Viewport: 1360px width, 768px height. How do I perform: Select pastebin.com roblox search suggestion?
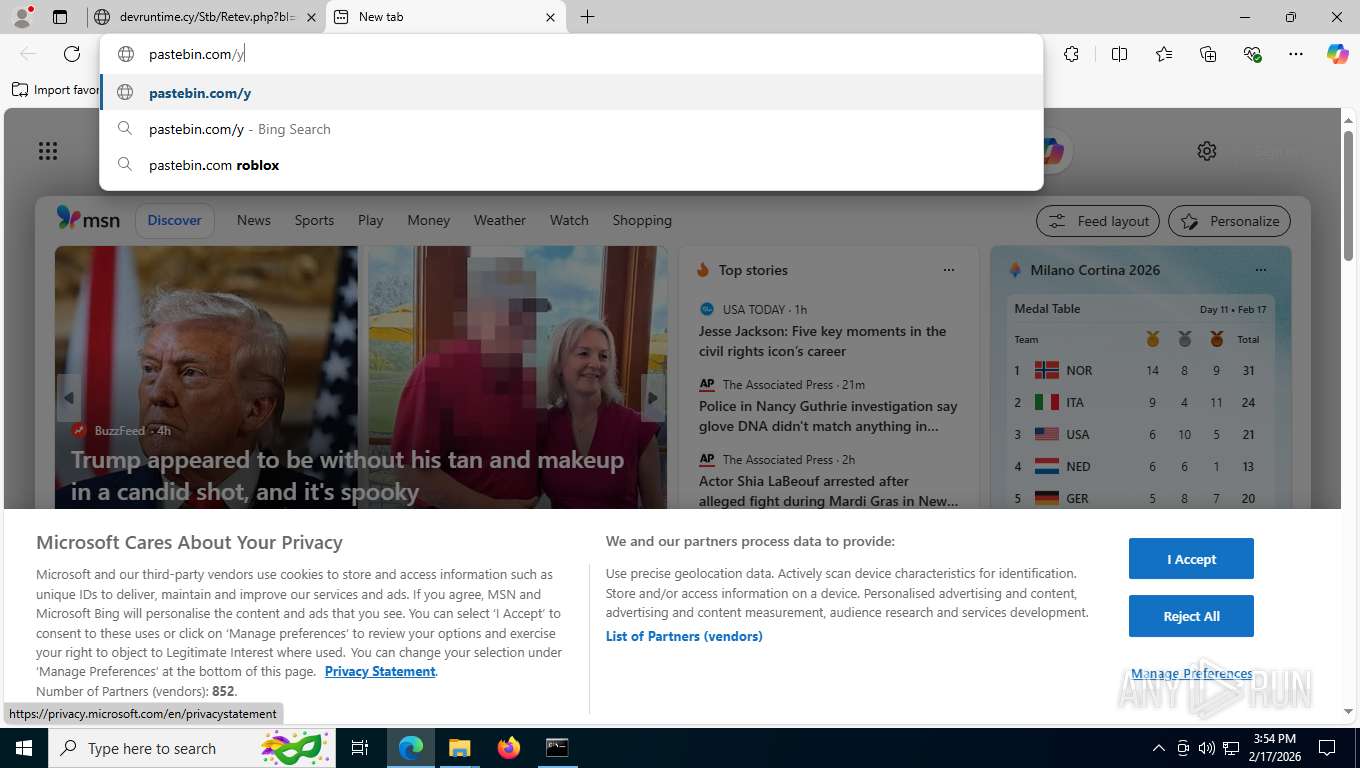click(571, 165)
